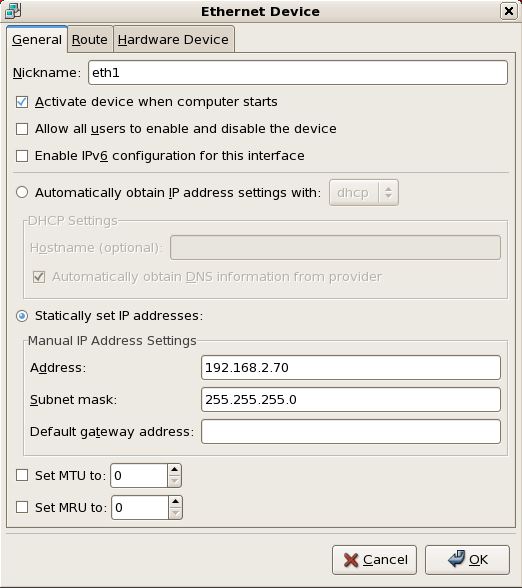The image size is (522, 588).
Task: Cancel the Ethernet Device changes
Action: pos(374,560)
